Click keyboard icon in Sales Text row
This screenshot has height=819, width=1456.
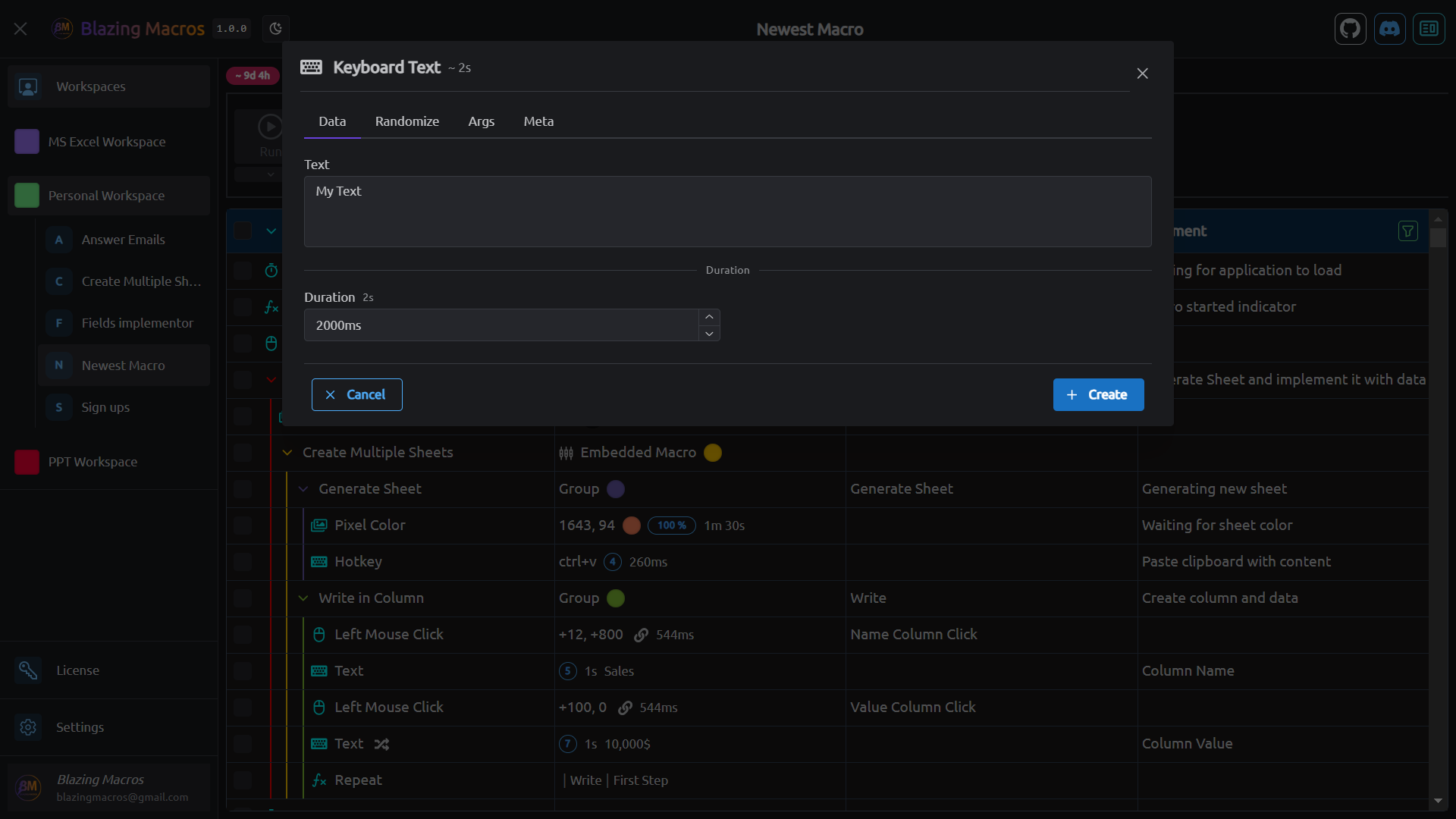319,671
